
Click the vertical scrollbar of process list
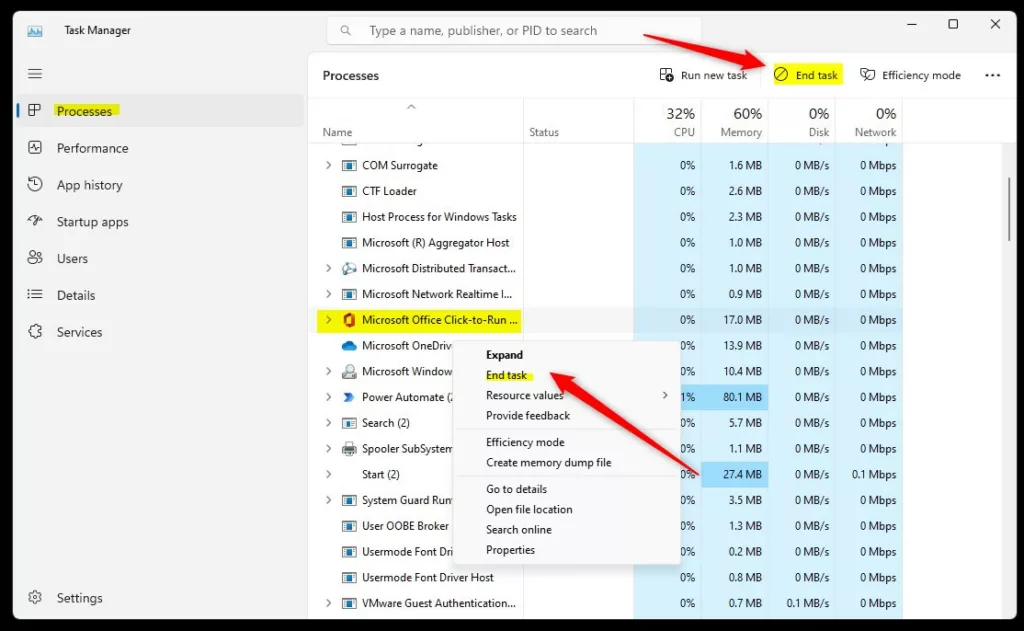(1009, 208)
